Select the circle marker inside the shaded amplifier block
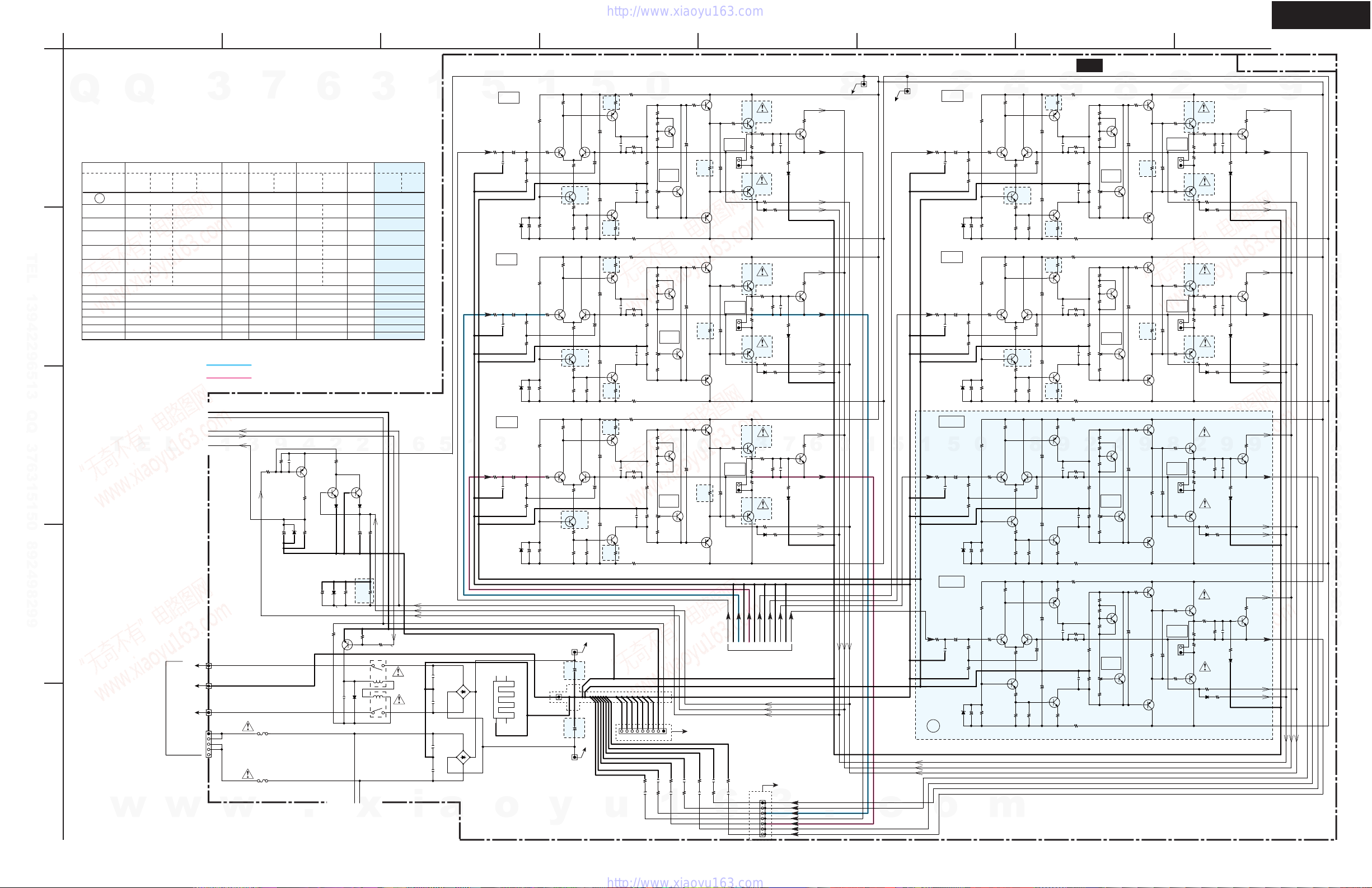 933,726
